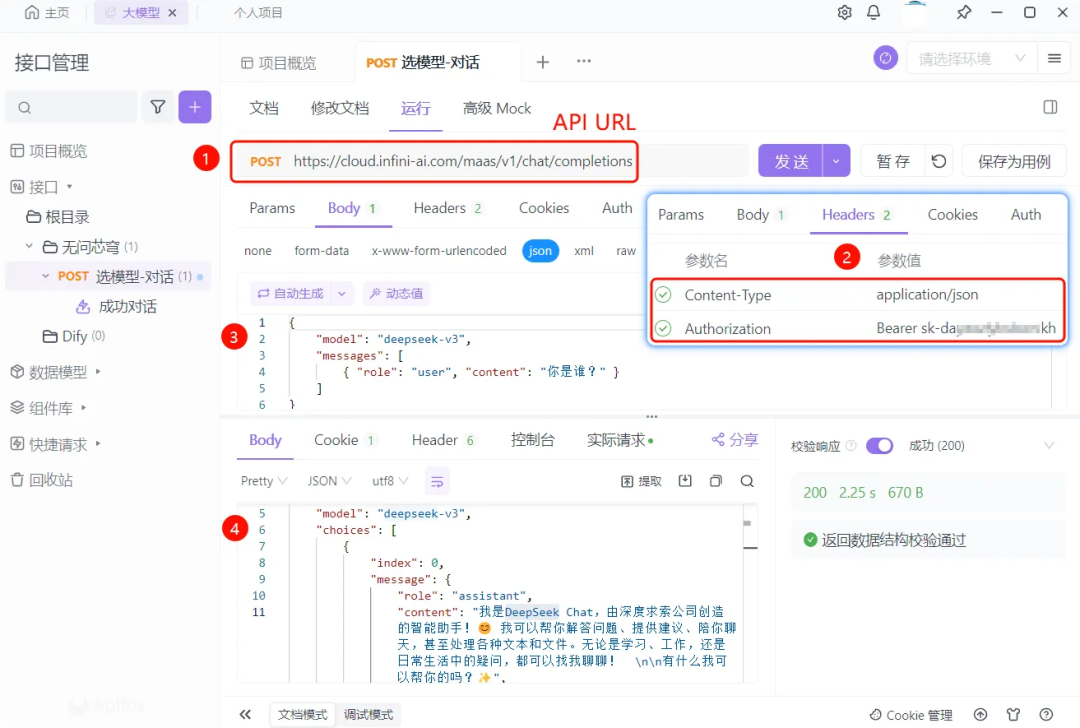The width and height of the screenshot is (1080, 728).
Task: Switch to the 项目概览 tab
Action: (278, 63)
